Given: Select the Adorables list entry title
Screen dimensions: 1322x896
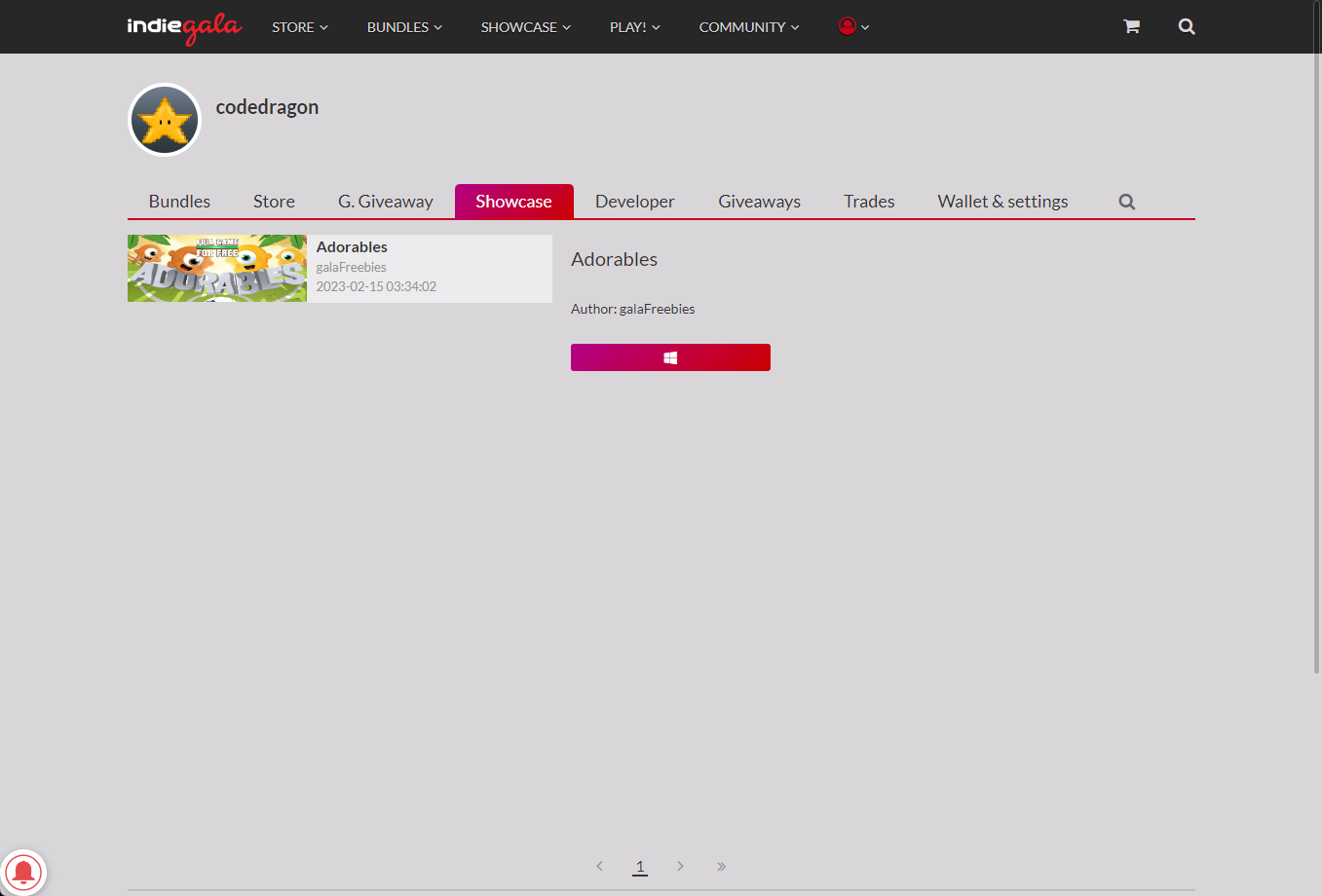Looking at the screenshot, I should [x=352, y=247].
